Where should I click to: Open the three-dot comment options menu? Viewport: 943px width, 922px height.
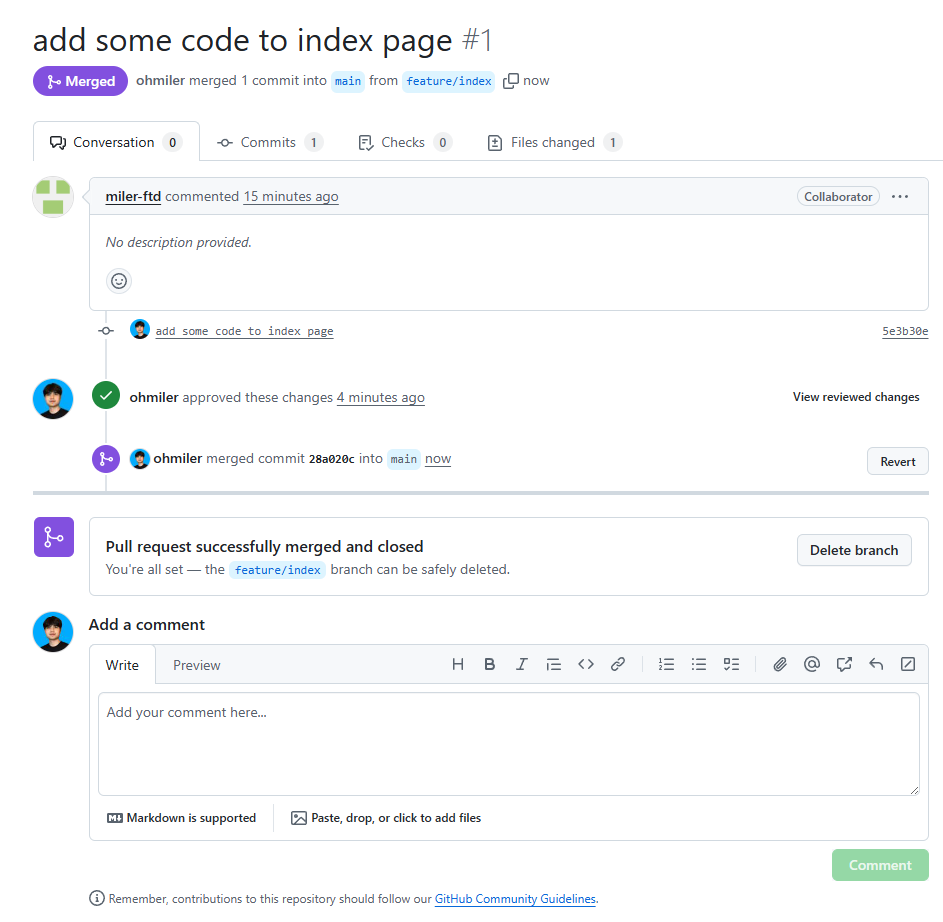[x=900, y=197]
